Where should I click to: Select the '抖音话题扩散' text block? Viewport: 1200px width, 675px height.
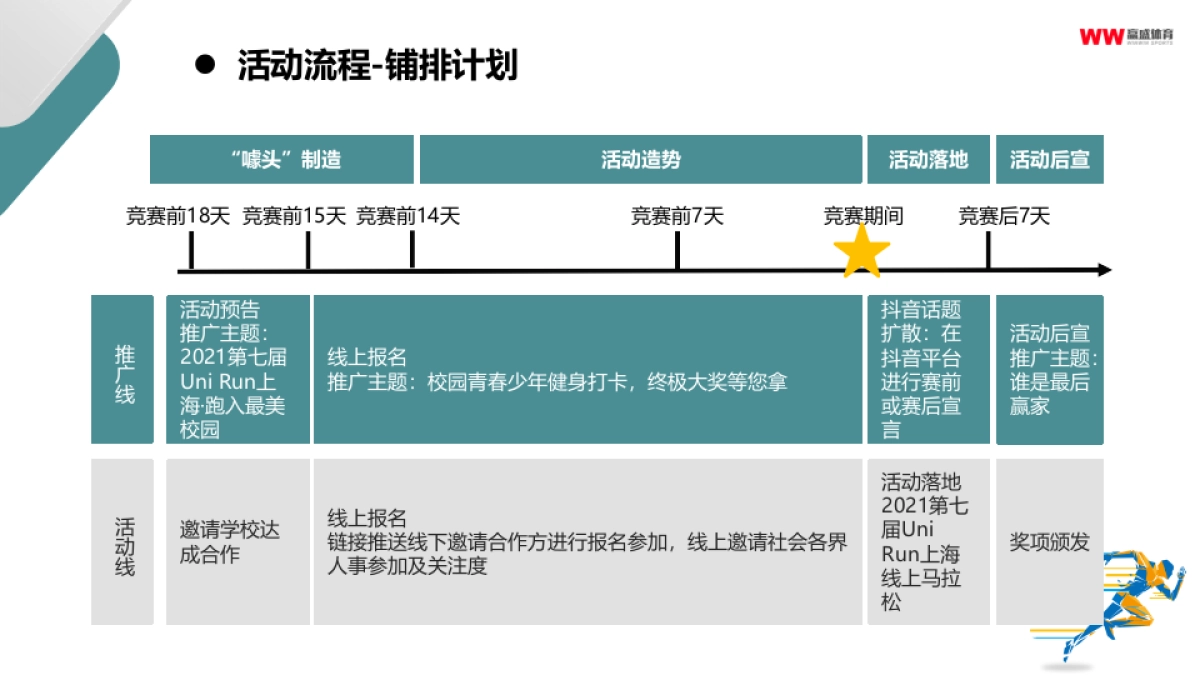pyautogui.click(x=929, y=369)
